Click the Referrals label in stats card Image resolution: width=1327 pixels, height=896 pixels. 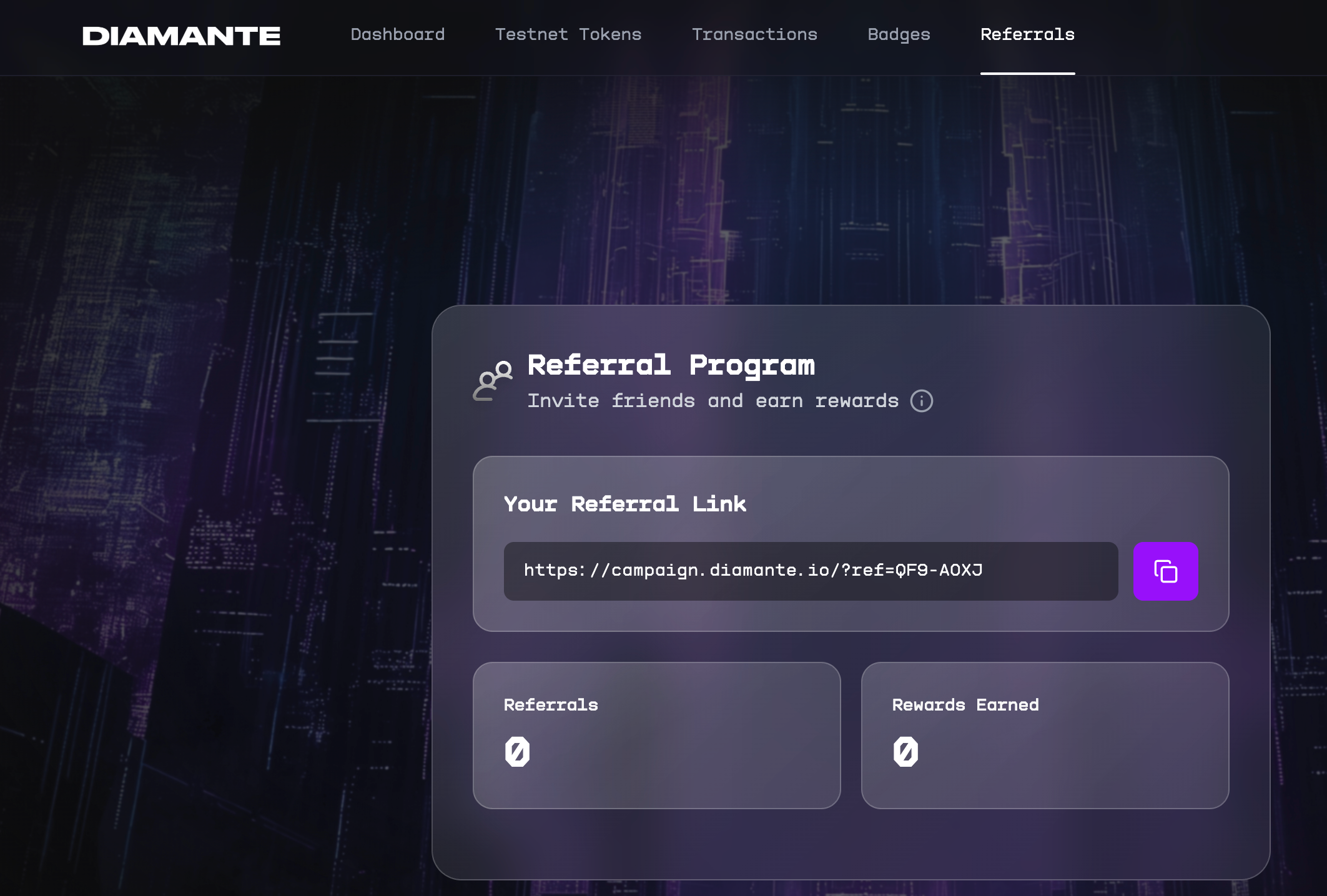pyautogui.click(x=550, y=705)
